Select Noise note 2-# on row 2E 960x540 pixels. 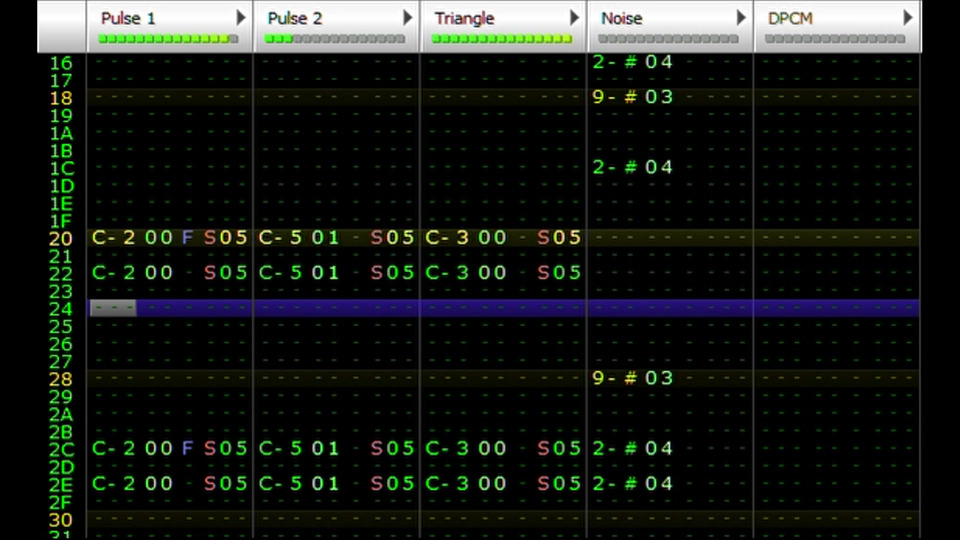[x=615, y=484]
